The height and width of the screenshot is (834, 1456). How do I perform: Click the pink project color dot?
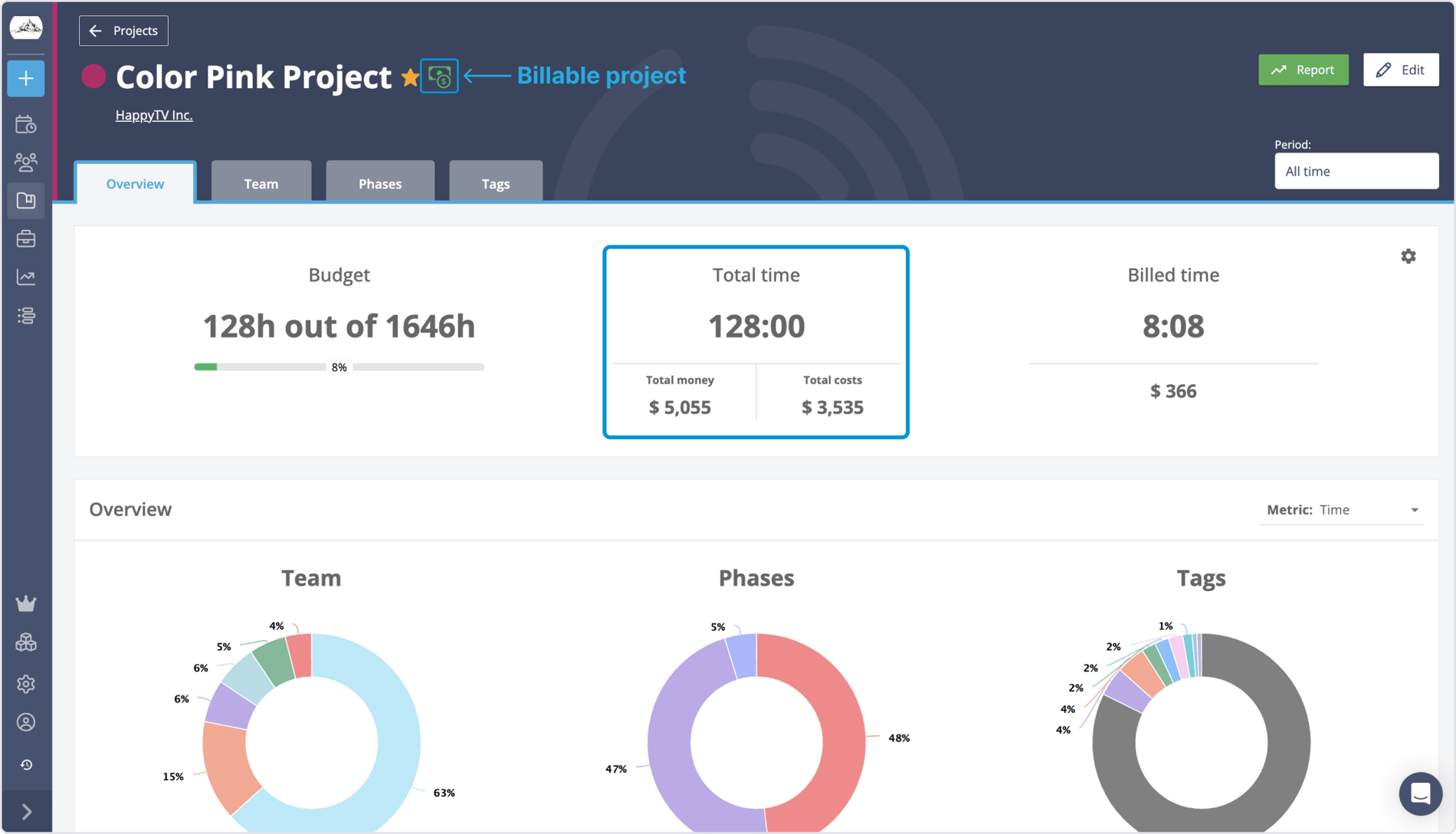93,77
